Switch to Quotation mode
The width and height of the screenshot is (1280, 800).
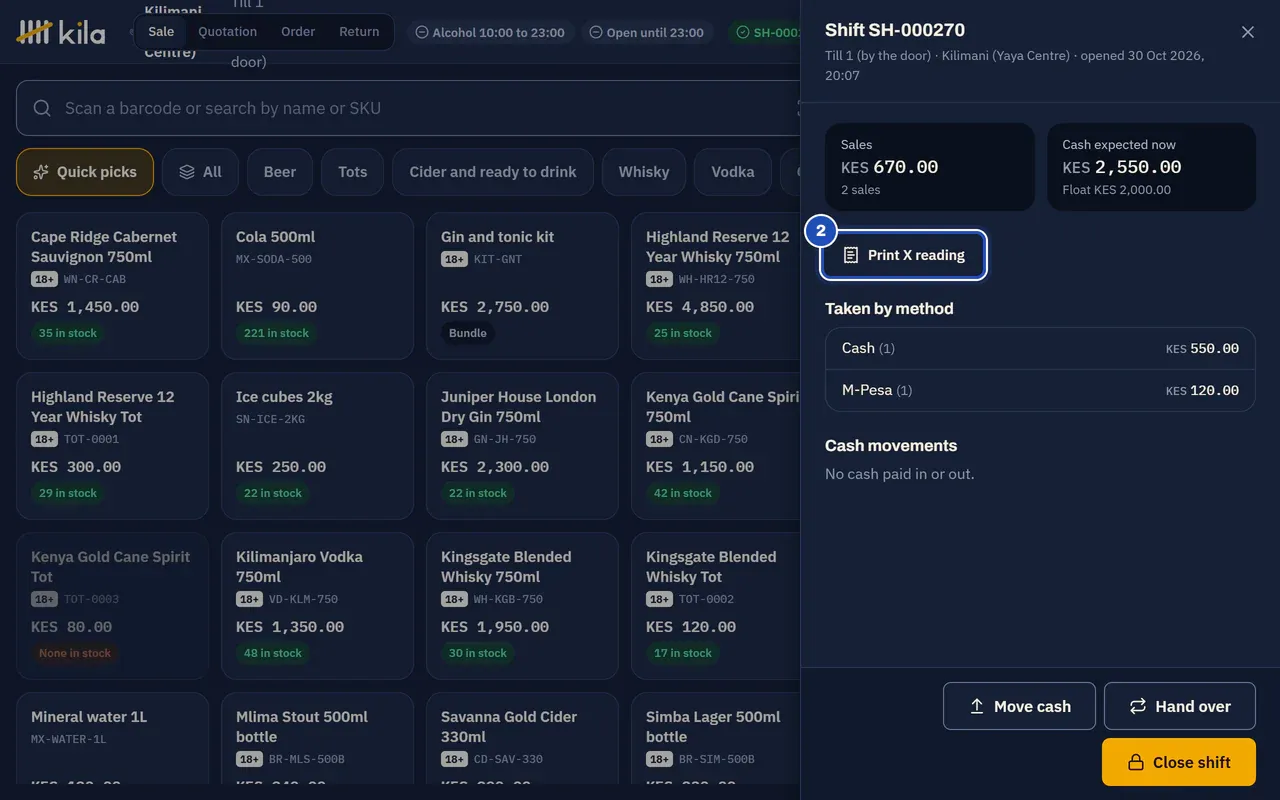[x=227, y=32]
